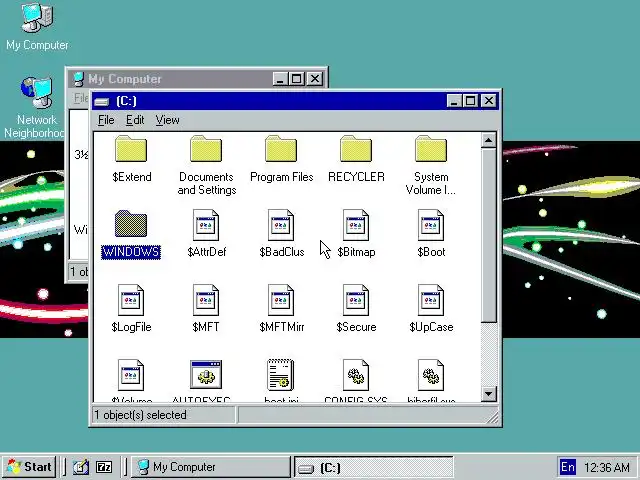
Task: Open the File menu in C: window
Action: (x=106, y=120)
